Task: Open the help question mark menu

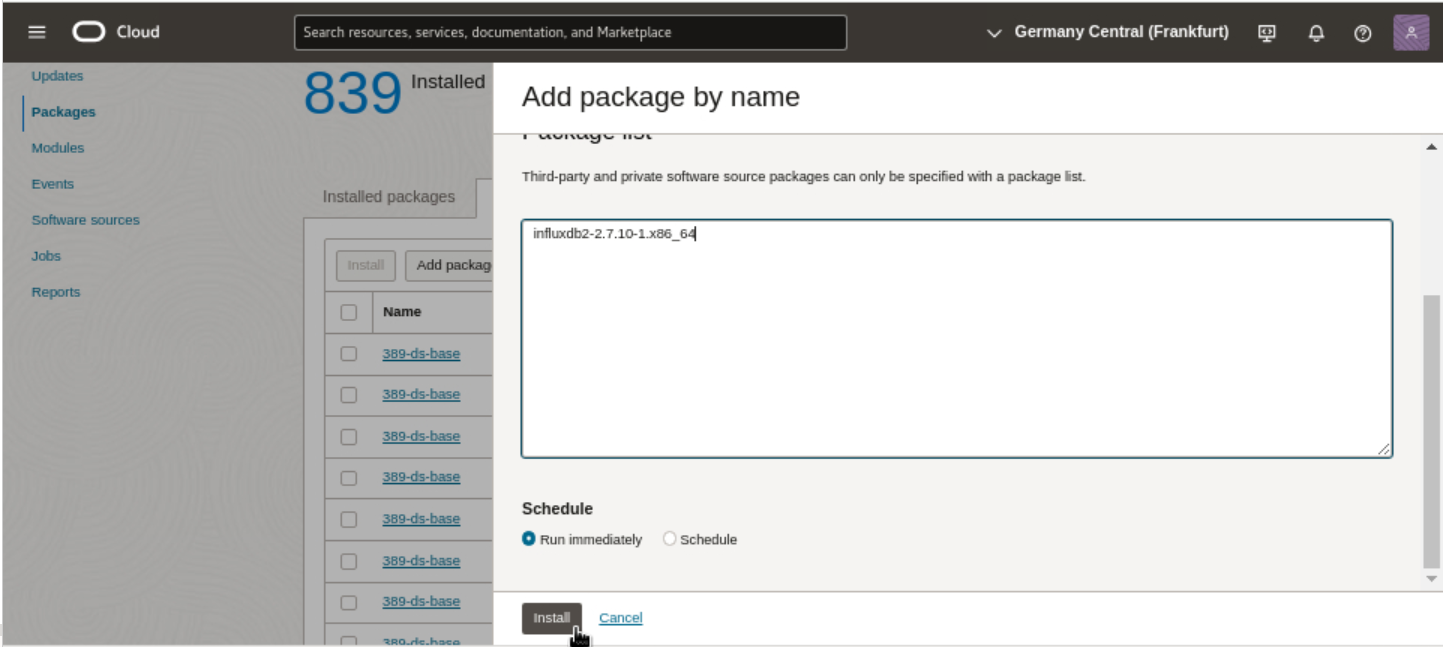Action: [x=1362, y=33]
